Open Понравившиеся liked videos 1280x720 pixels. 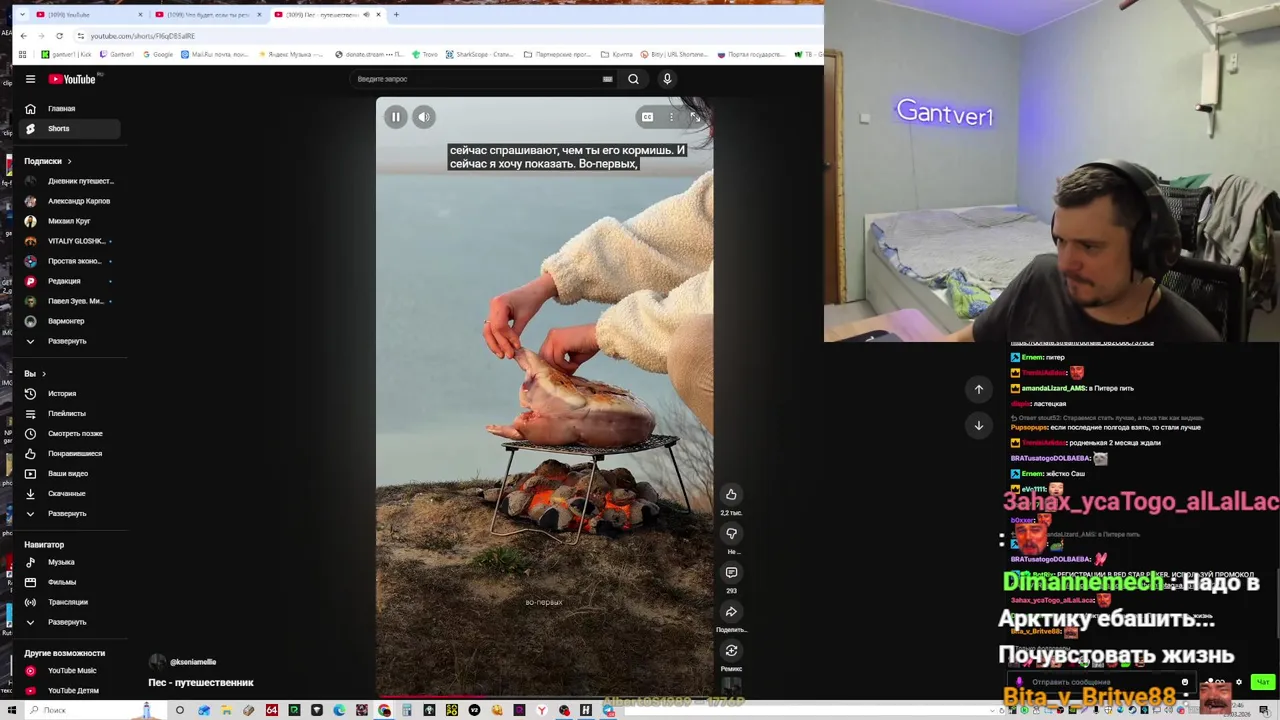click(x=69, y=453)
